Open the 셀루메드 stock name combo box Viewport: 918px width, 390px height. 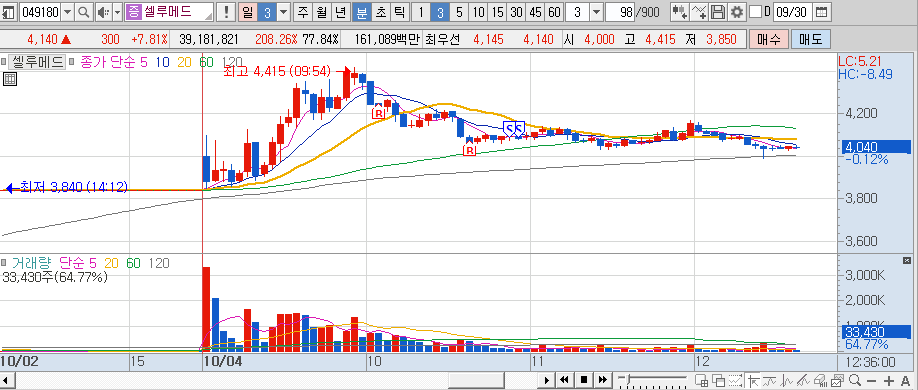coord(169,11)
